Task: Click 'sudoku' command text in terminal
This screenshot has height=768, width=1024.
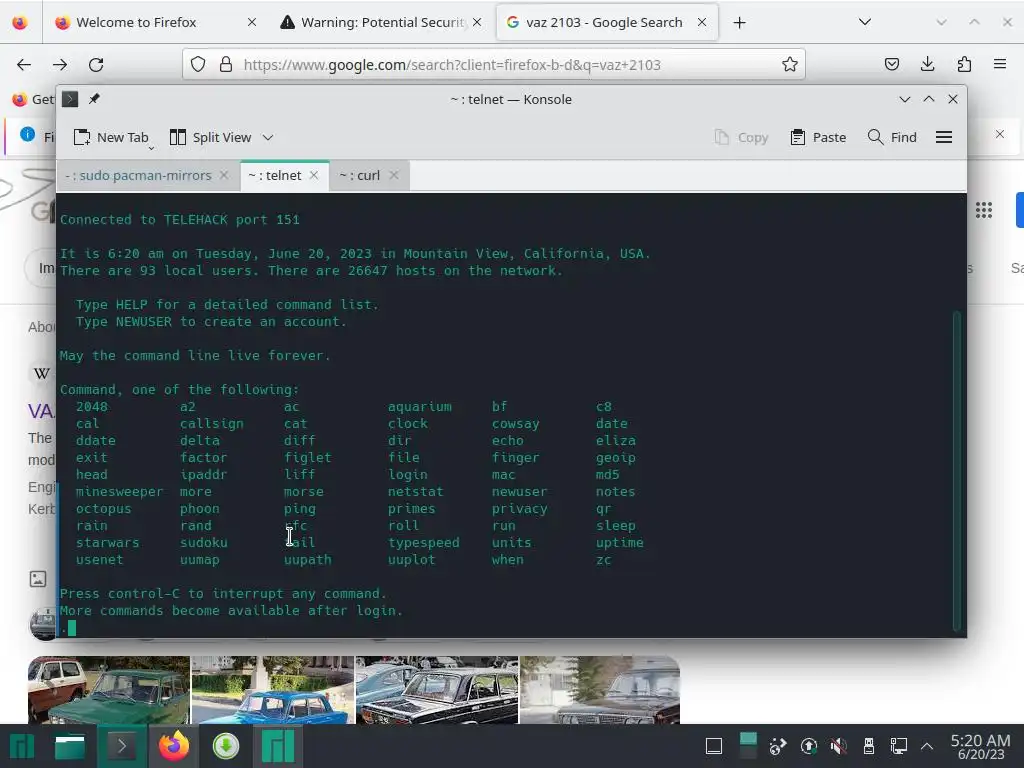Action: 204,543
